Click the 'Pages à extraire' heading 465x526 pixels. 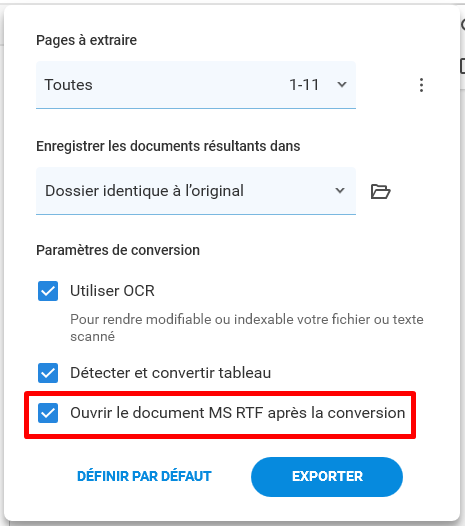tap(87, 40)
